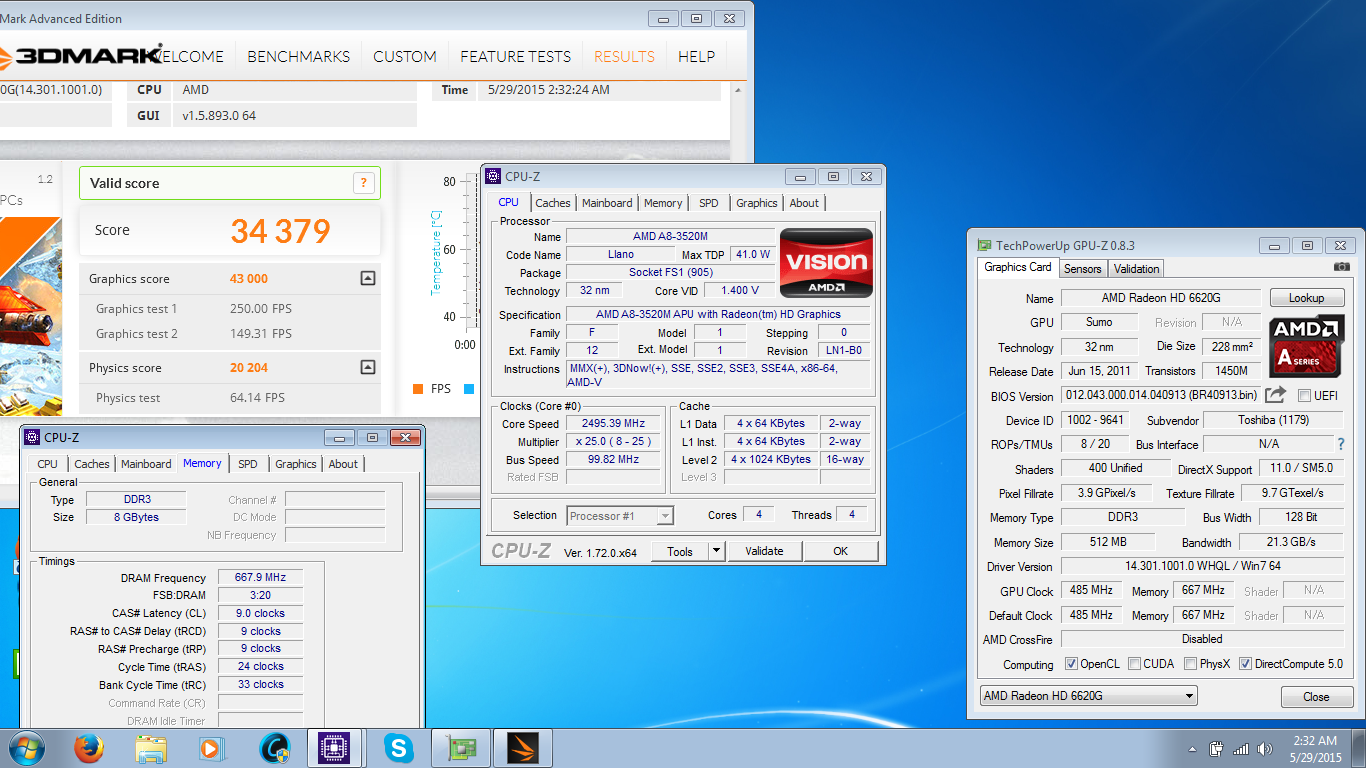Click the Bus Interface question mark in GPU-Z
Image resolution: width=1366 pixels, height=768 pixels.
pos(1341,444)
